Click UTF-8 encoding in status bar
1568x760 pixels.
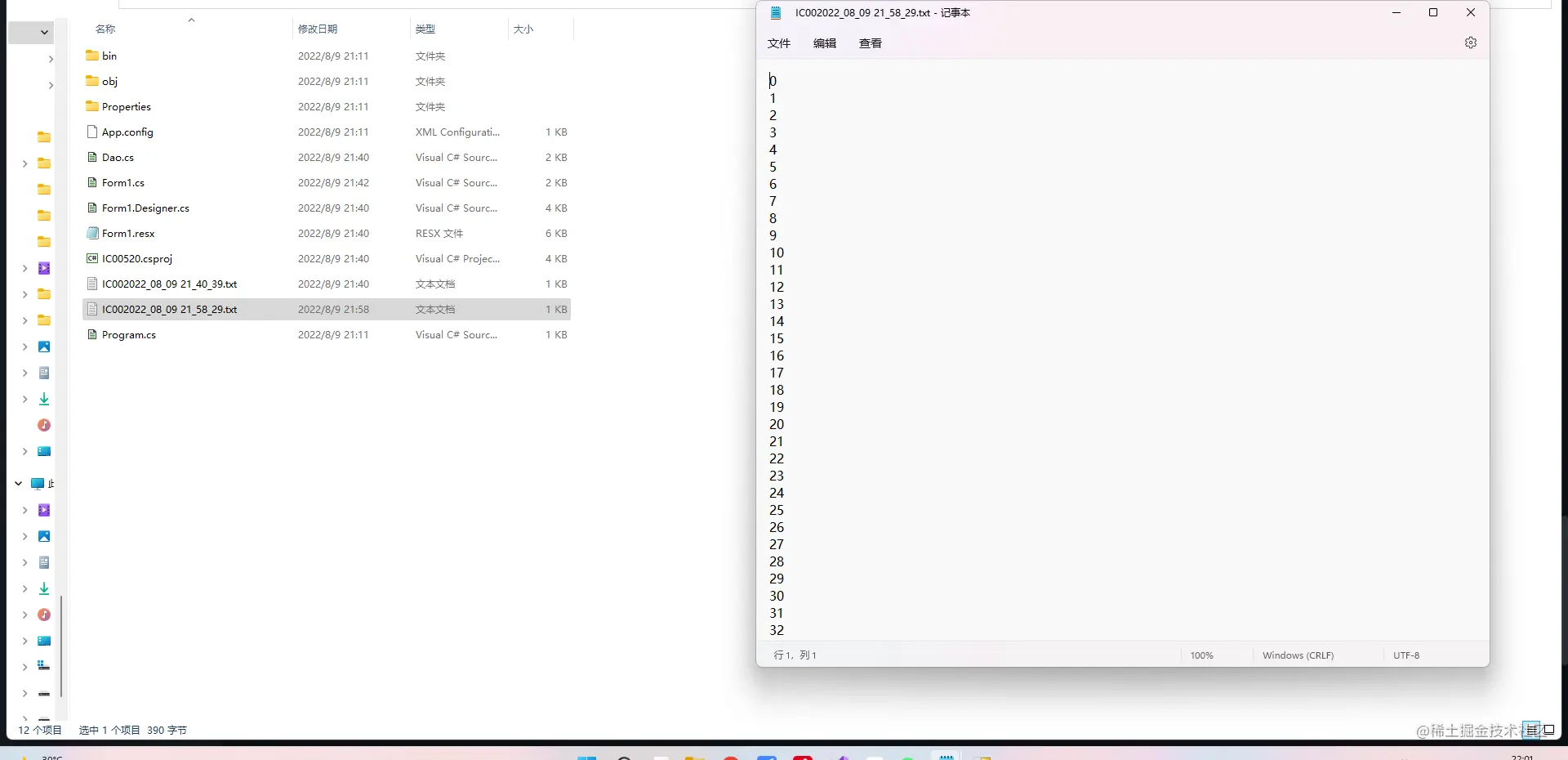tap(1406, 655)
